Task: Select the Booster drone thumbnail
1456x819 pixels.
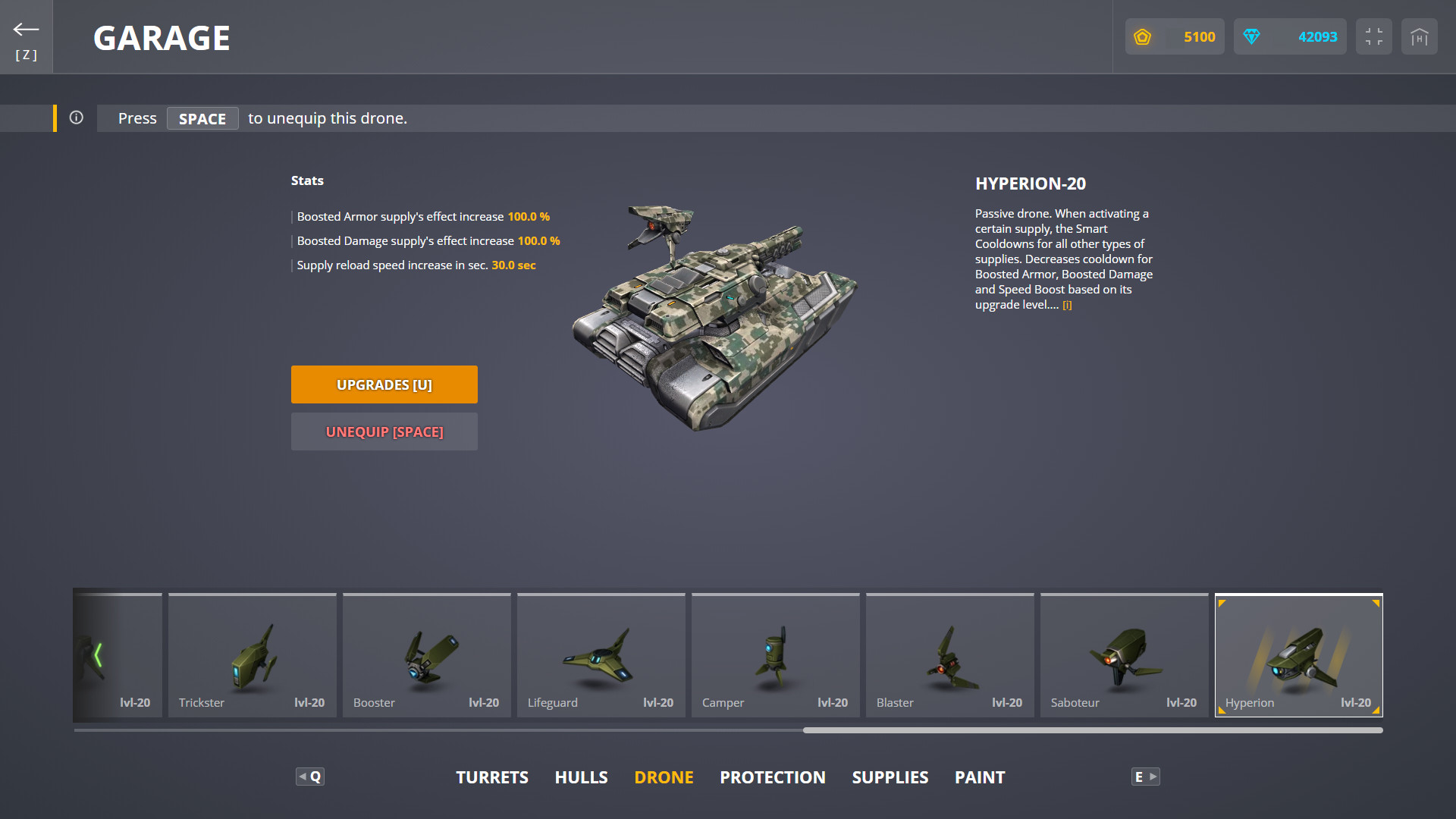Action: coord(426,654)
